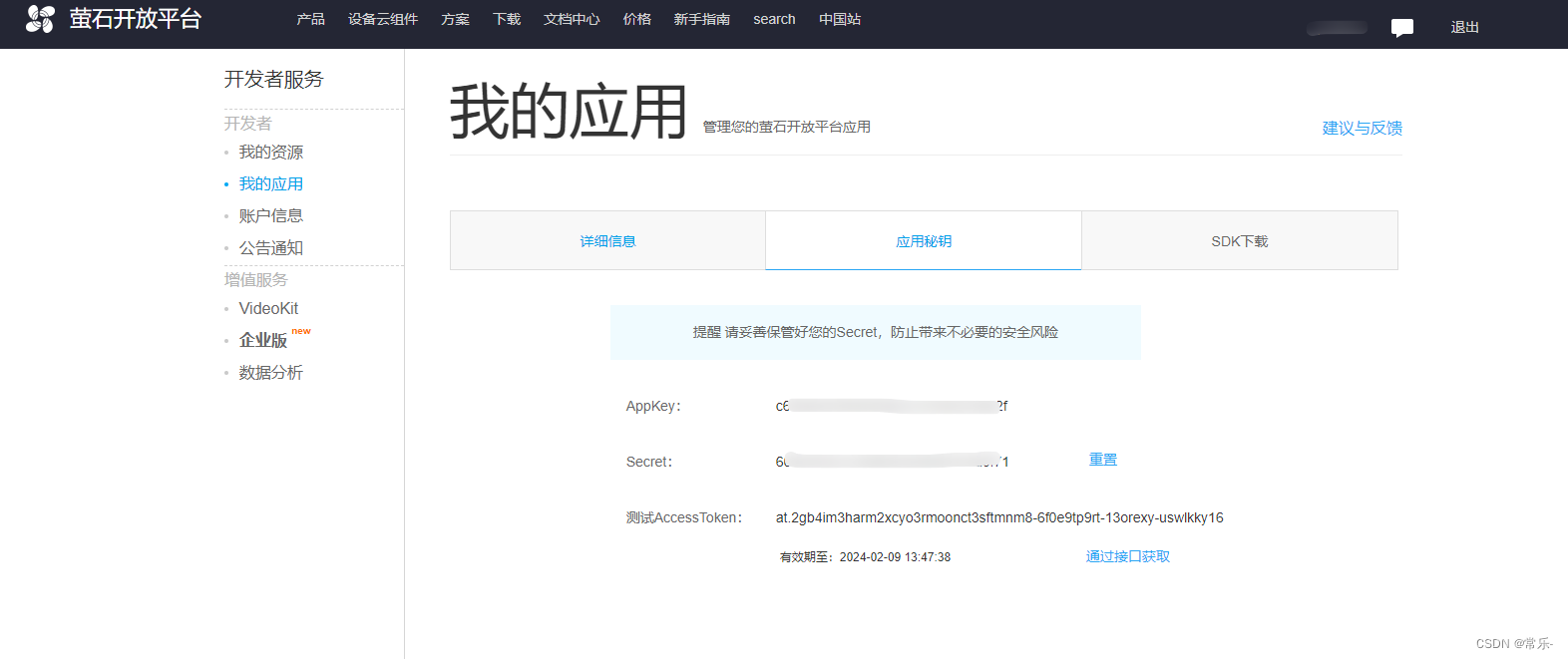Open the 设备云组件 navigation menu

[383, 19]
